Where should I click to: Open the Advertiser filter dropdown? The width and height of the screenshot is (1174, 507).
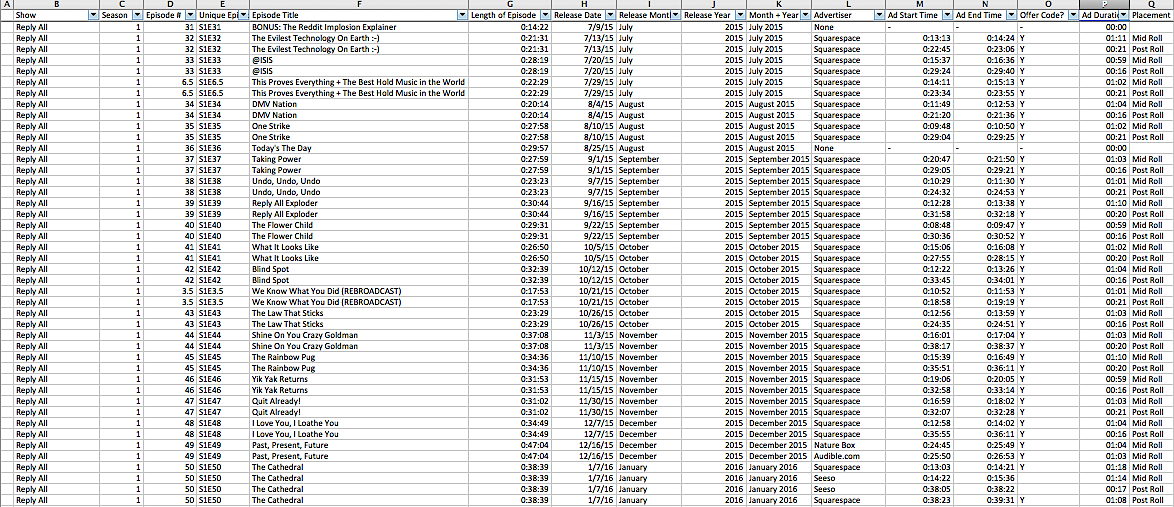click(879, 15)
